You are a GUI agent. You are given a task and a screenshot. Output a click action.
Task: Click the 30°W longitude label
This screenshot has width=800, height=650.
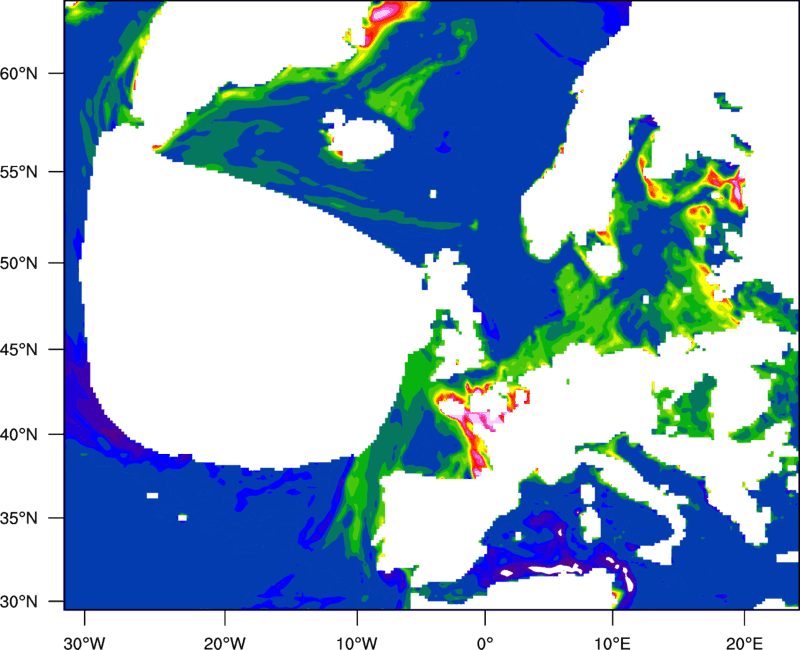coord(85,643)
